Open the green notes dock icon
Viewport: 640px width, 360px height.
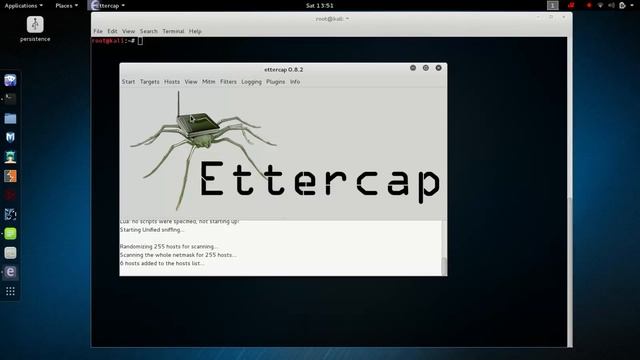[10, 233]
